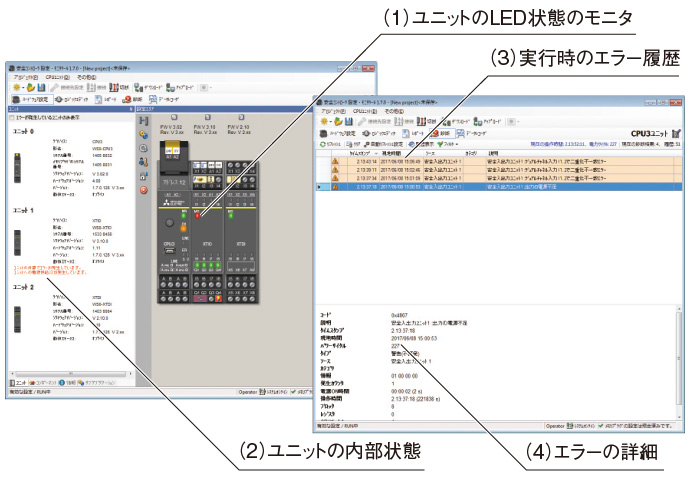Switch to the Unit tab at bottom left
The image size is (690, 480).
coord(18,382)
